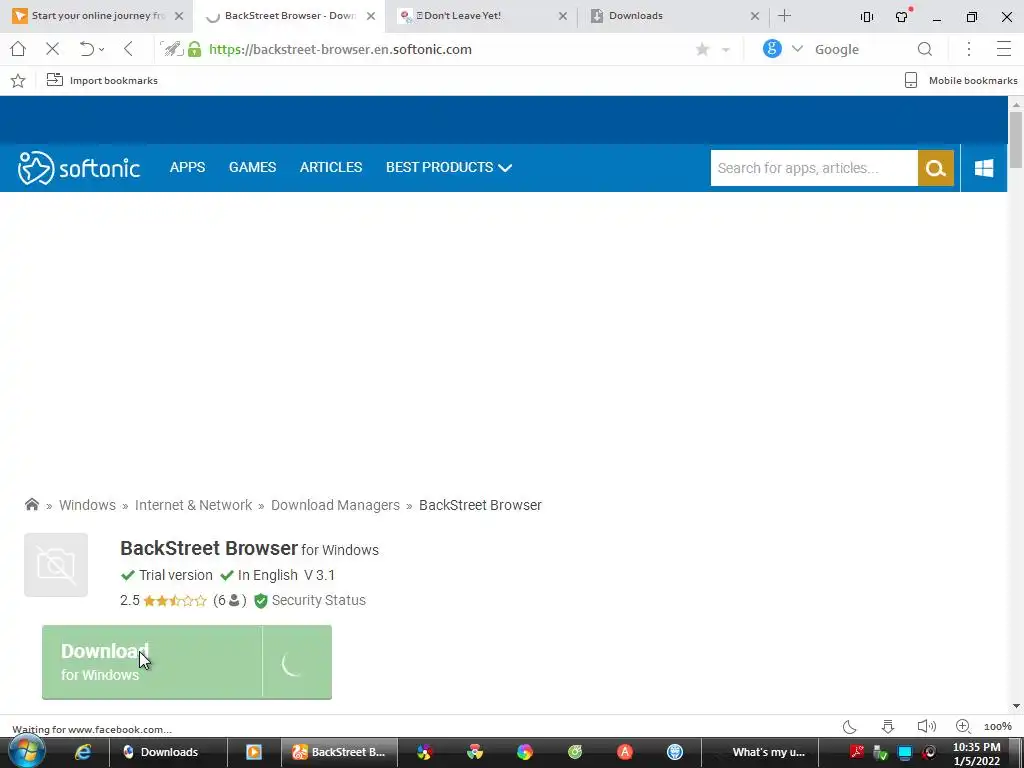This screenshot has width=1024, height=768.
Task: Open Download Managers breadcrumb
Action: [x=335, y=505]
